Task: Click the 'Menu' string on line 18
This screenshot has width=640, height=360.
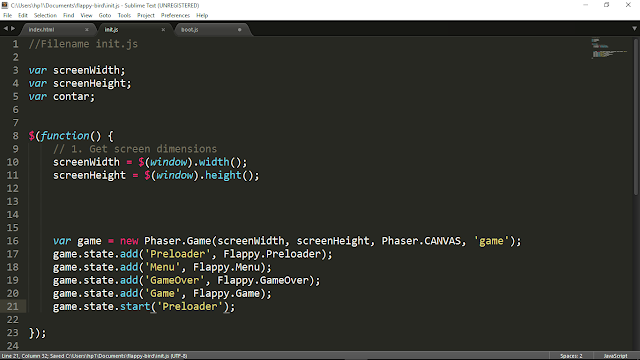Action: (162, 267)
